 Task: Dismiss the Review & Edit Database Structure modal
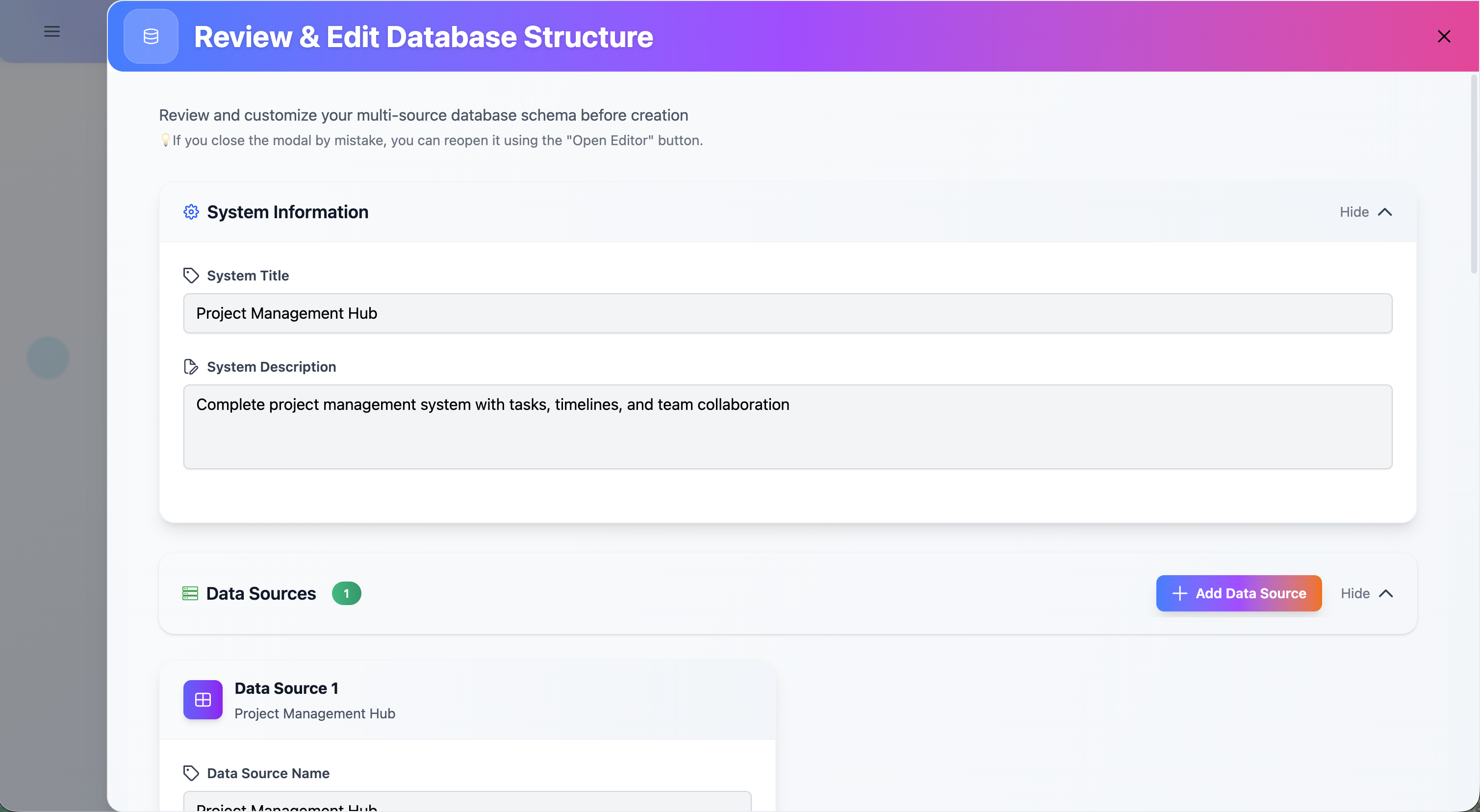[x=1444, y=36]
